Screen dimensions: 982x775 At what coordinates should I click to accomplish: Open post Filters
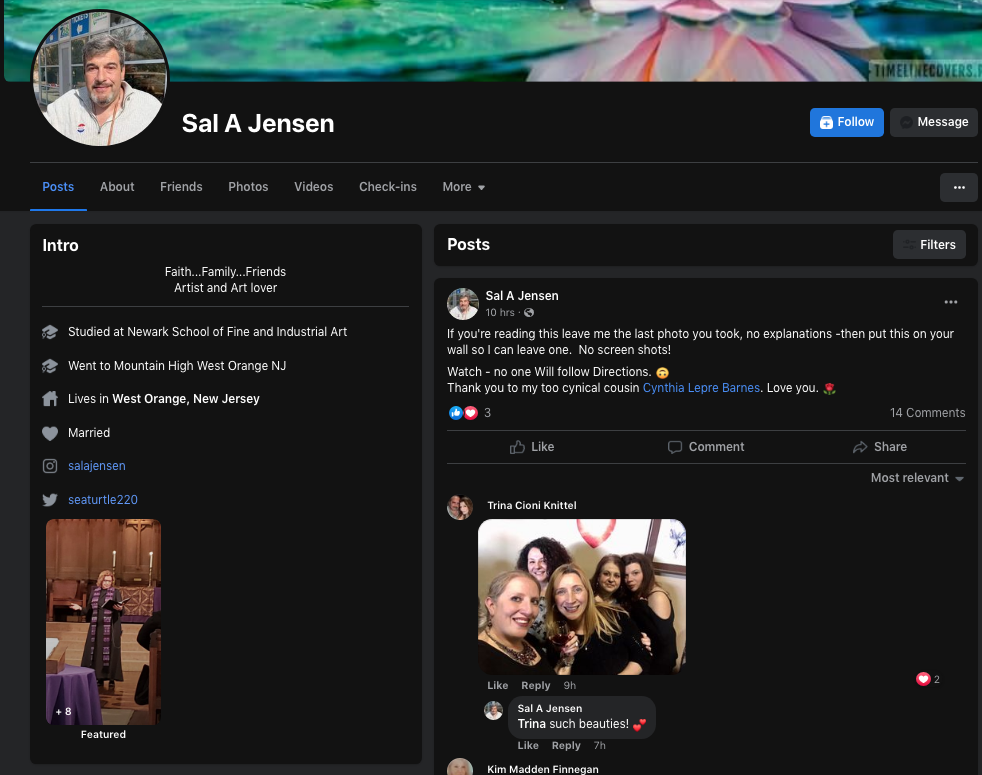[x=929, y=244]
